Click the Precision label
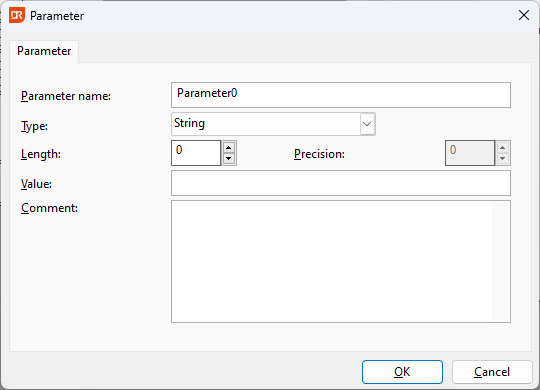 (x=319, y=154)
